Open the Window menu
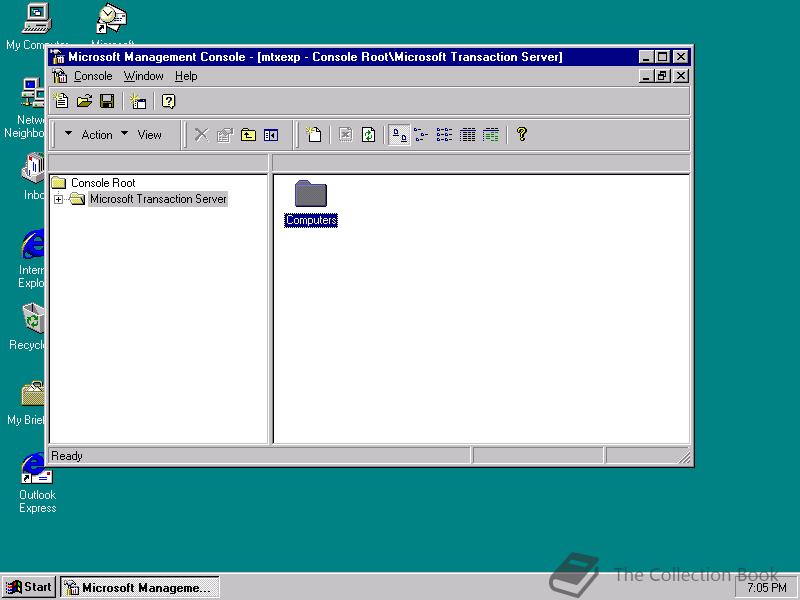 143,76
